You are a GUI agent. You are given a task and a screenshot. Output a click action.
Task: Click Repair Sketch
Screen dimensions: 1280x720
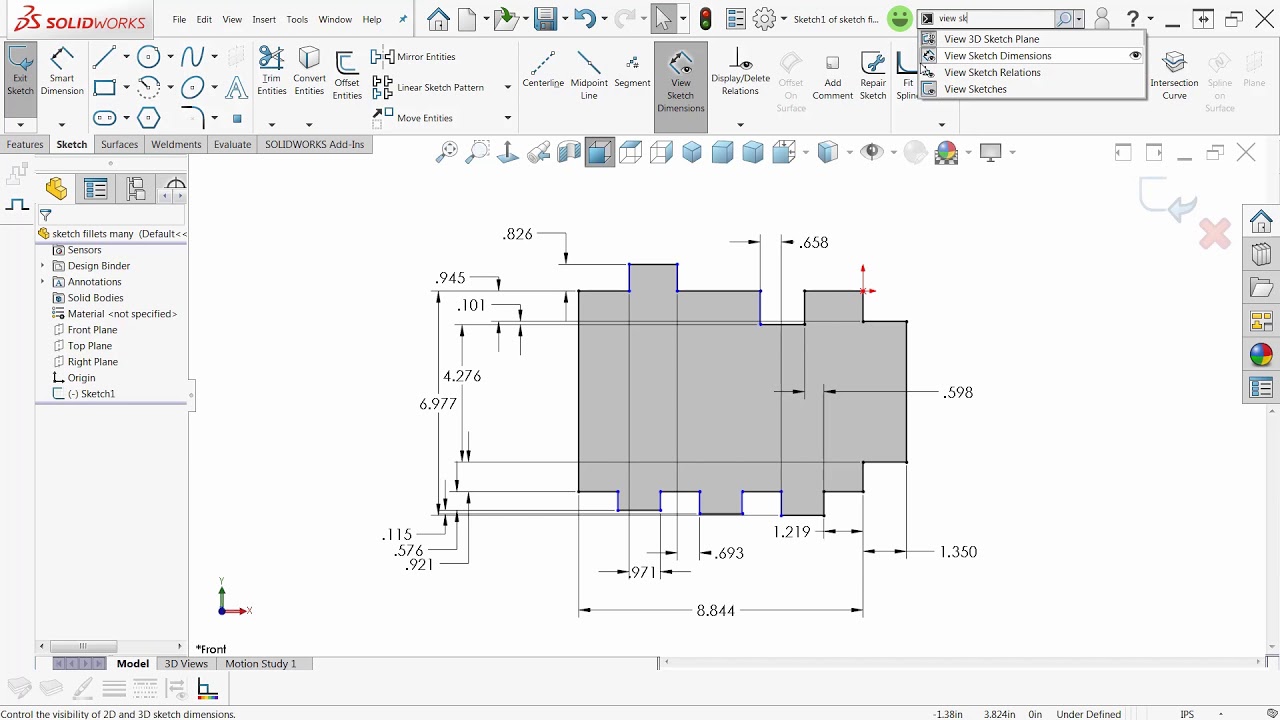pos(873,76)
